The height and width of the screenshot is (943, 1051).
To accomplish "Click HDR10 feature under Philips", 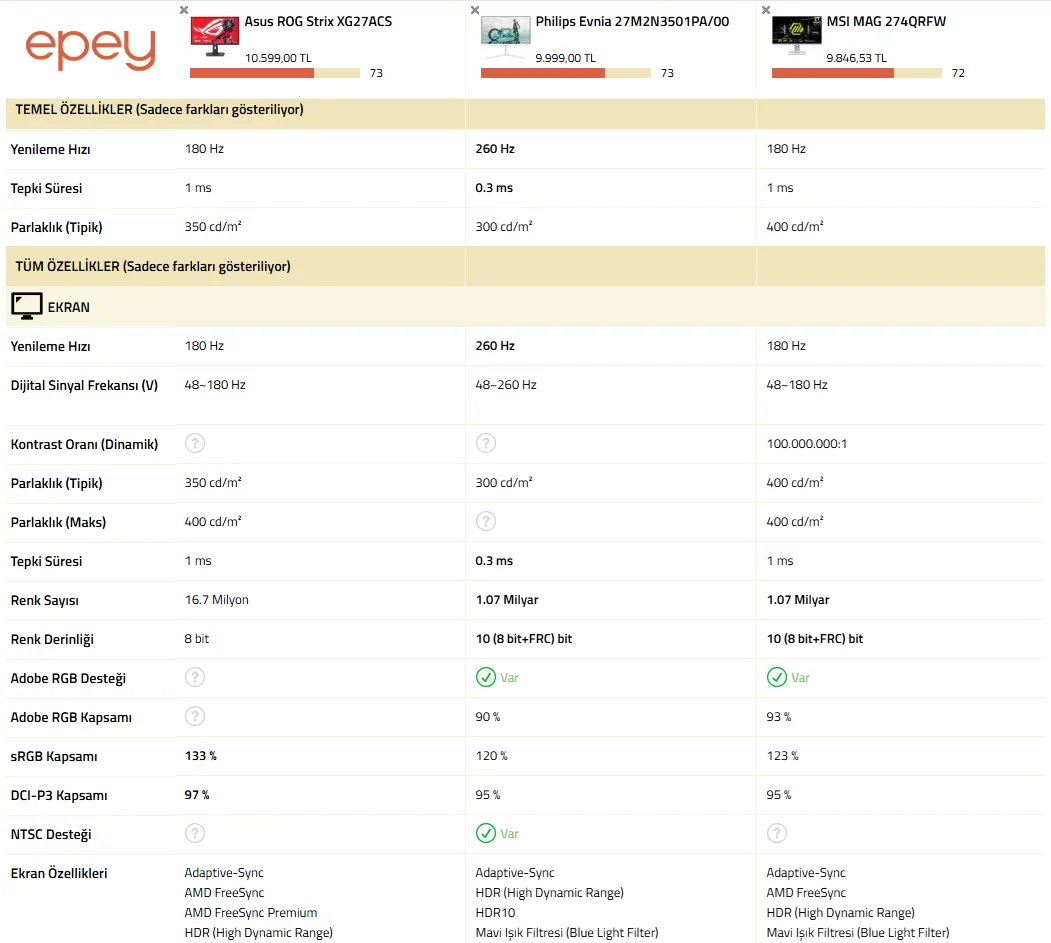I will tap(495, 913).
